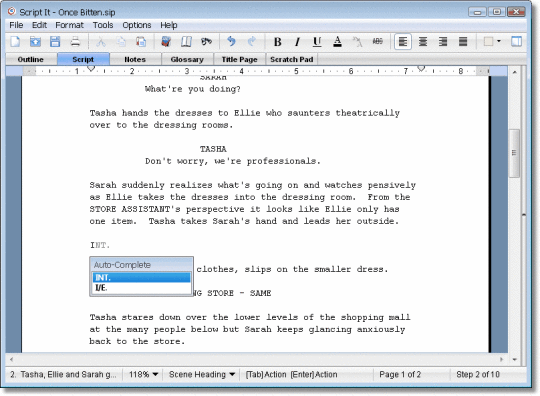Create a new script document
This screenshot has height=396, width=540.
15,42
